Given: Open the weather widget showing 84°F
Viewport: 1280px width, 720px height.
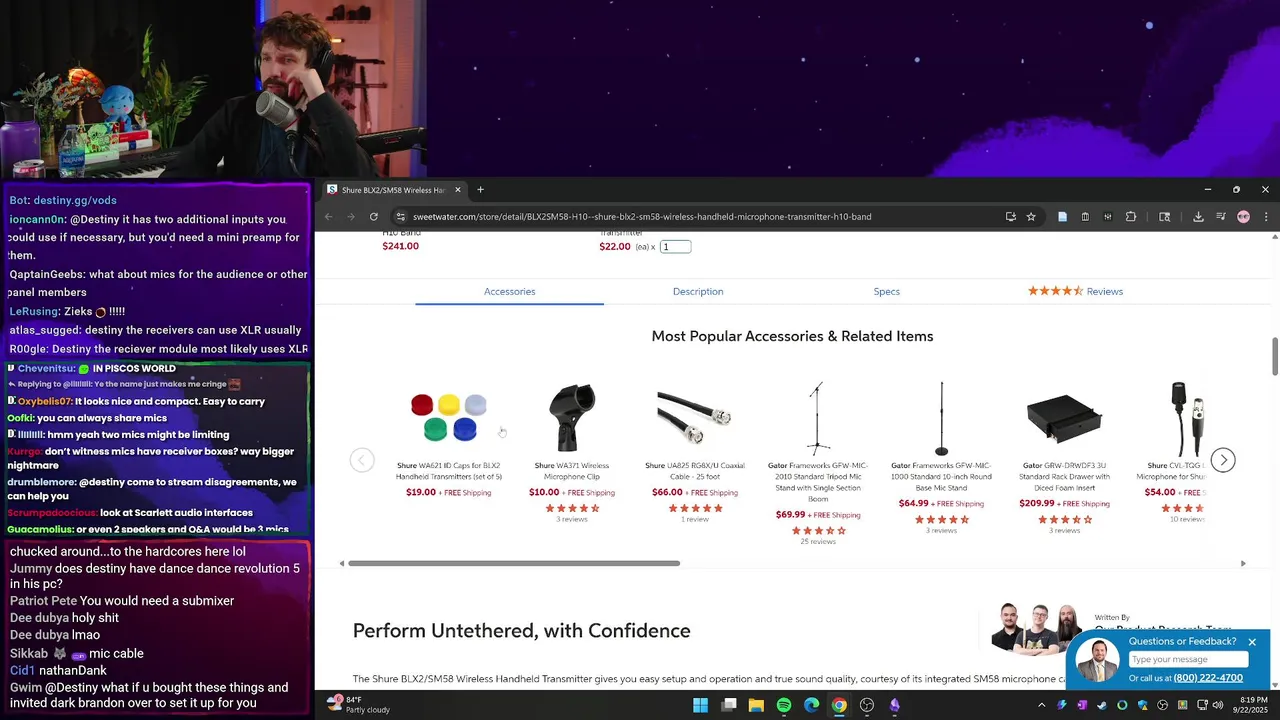Looking at the screenshot, I should pos(358,705).
